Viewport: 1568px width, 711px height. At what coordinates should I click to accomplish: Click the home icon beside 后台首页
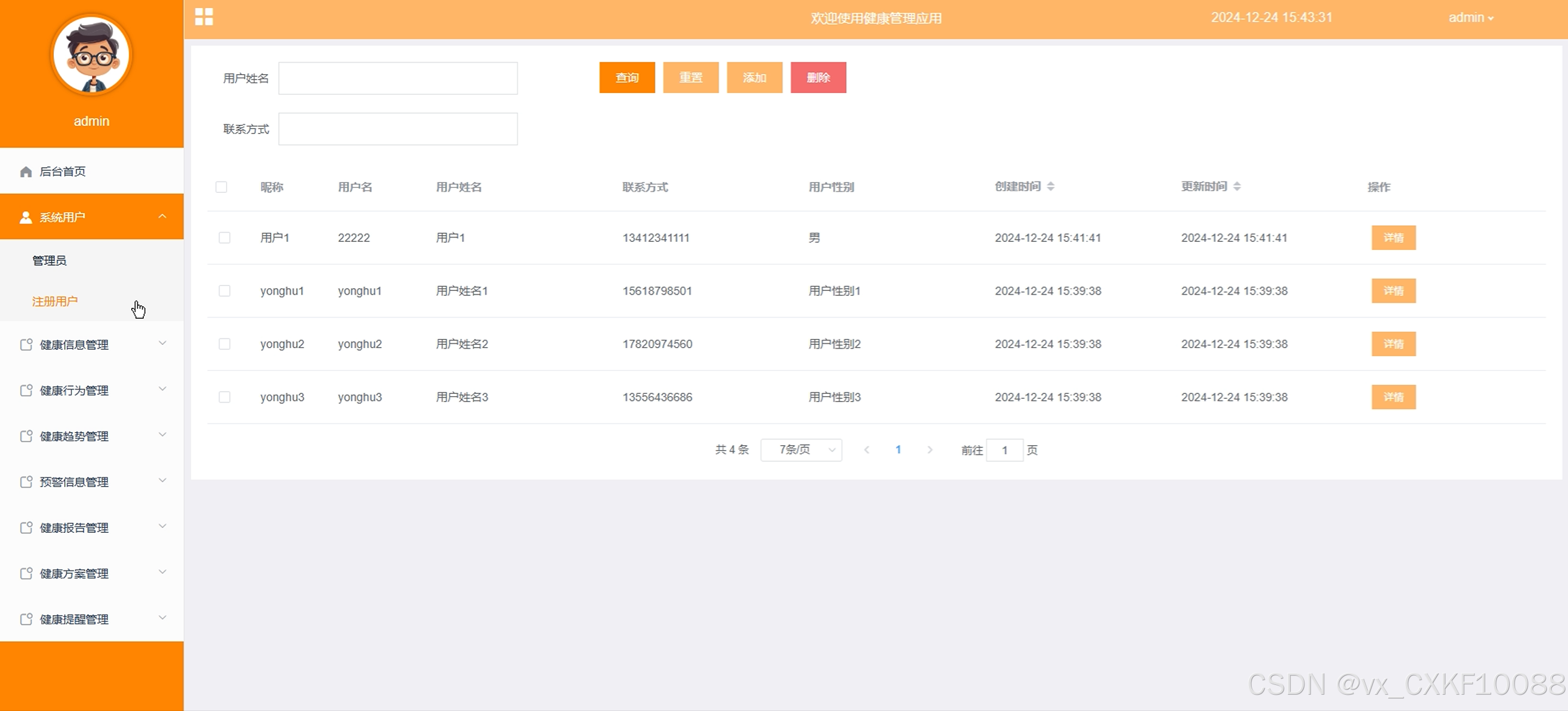[x=26, y=172]
